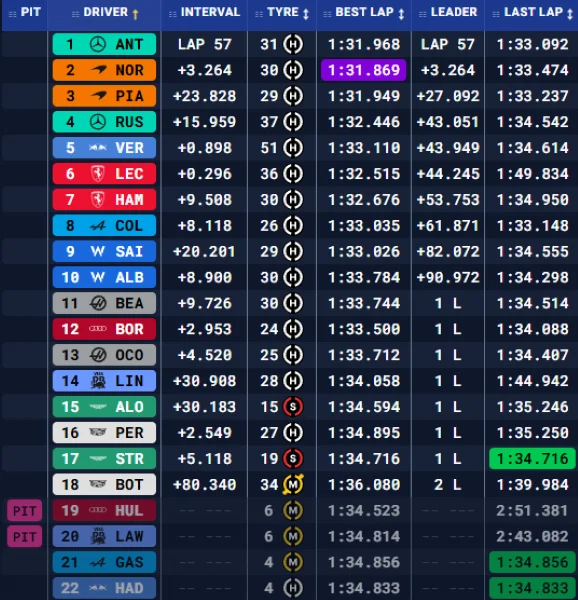Select driver badge 1 ANT

(x=104, y=44)
